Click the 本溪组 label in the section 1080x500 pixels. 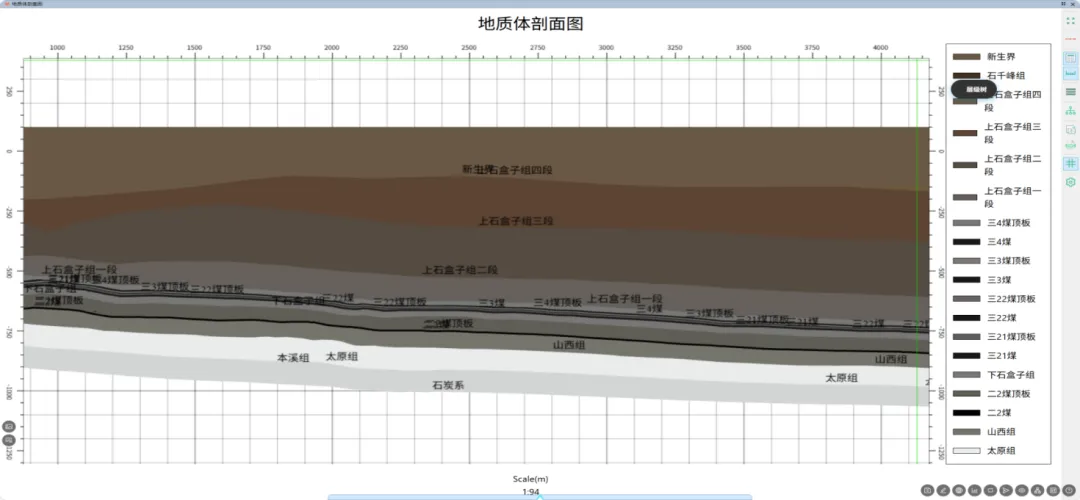pyautogui.click(x=293, y=358)
